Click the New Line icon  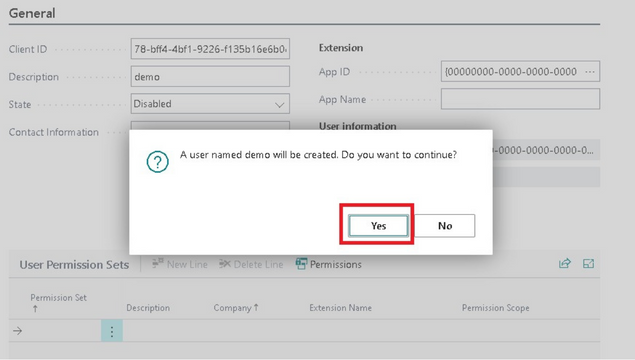pos(158,264)
